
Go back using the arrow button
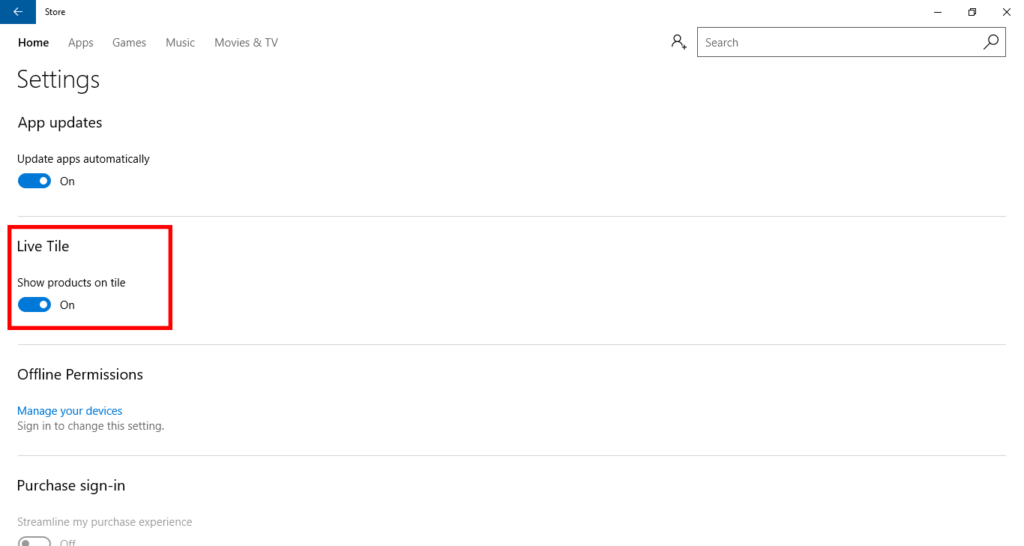17,12
